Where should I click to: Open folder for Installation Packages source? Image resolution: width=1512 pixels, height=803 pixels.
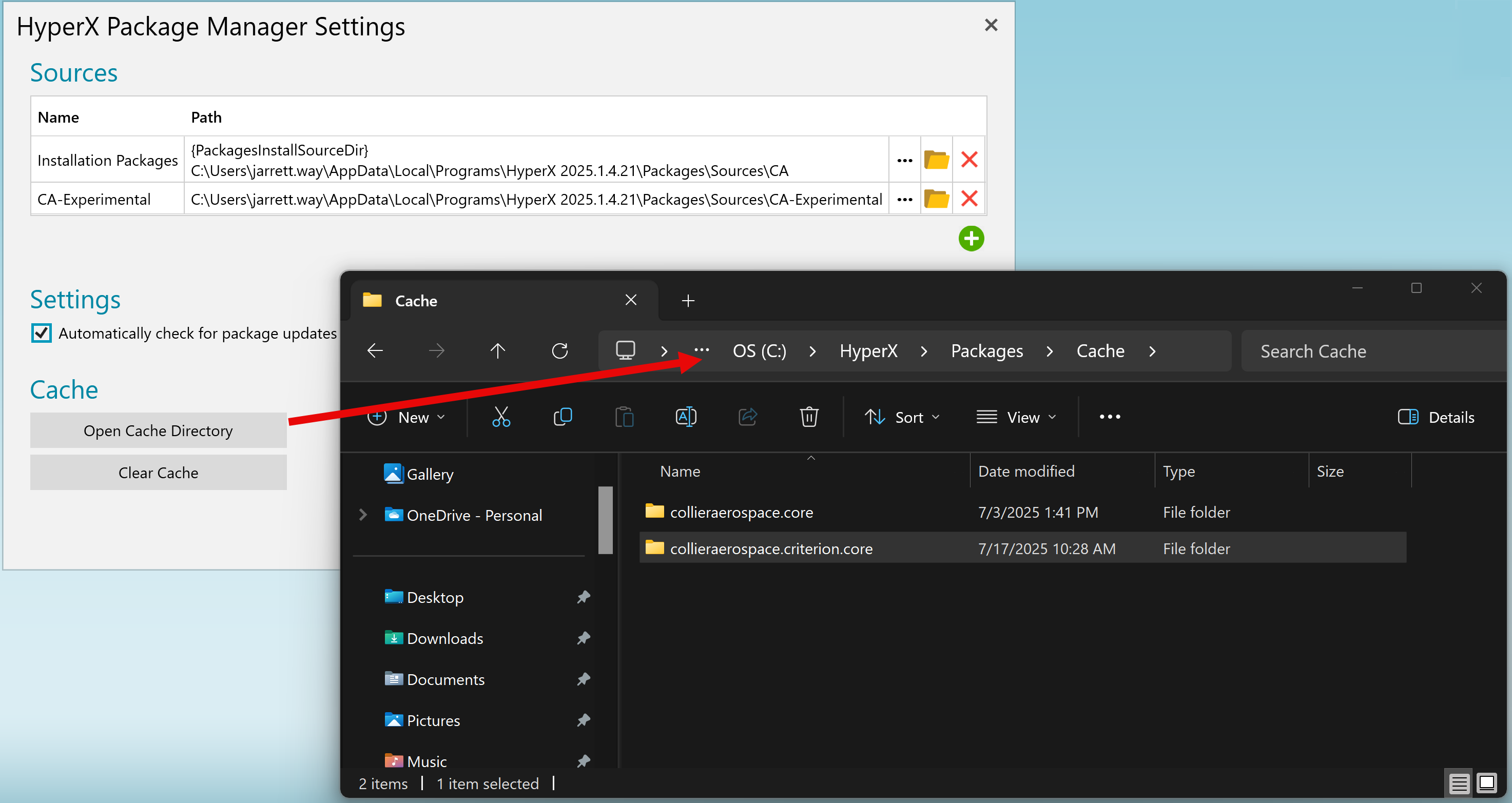point(936,160)
